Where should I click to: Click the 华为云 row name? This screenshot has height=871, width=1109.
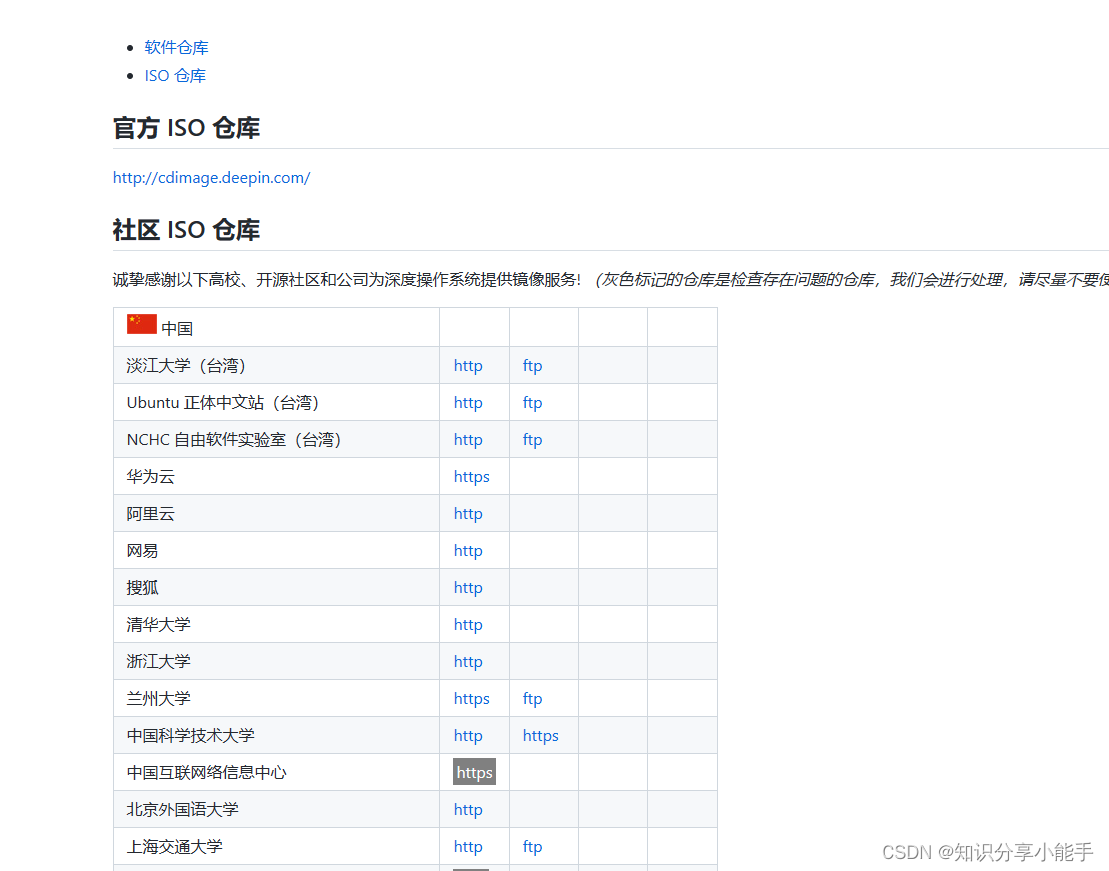151,476
